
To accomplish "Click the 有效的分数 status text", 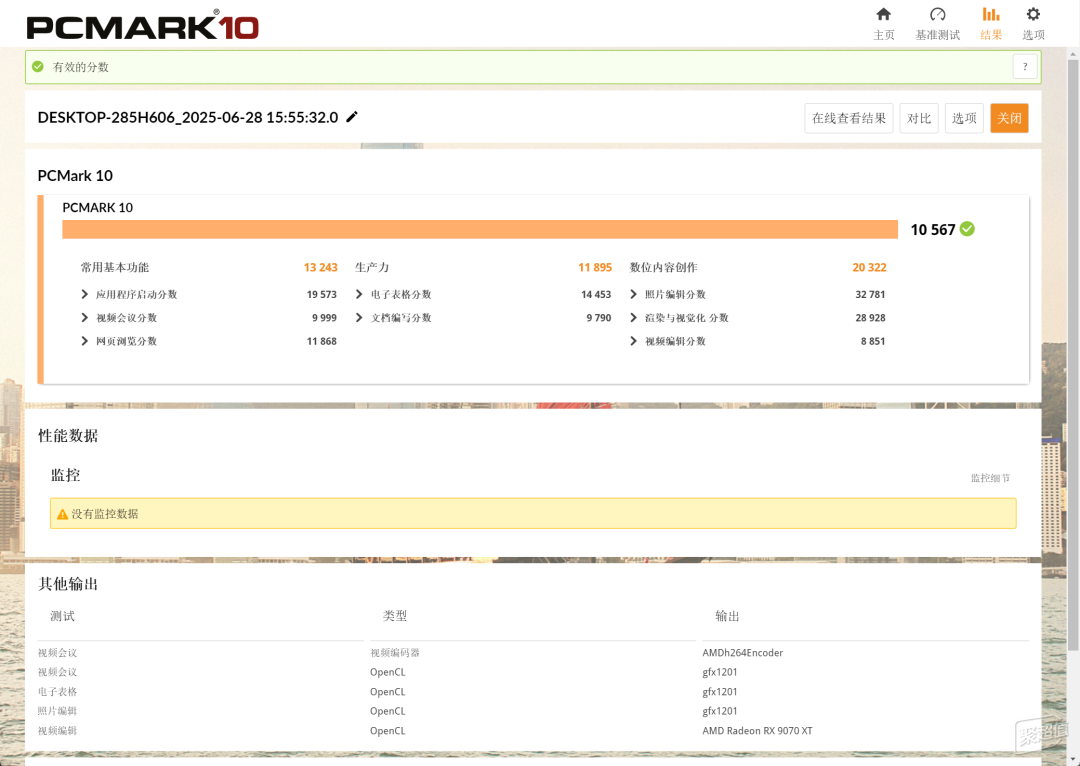I will point(81,67).
